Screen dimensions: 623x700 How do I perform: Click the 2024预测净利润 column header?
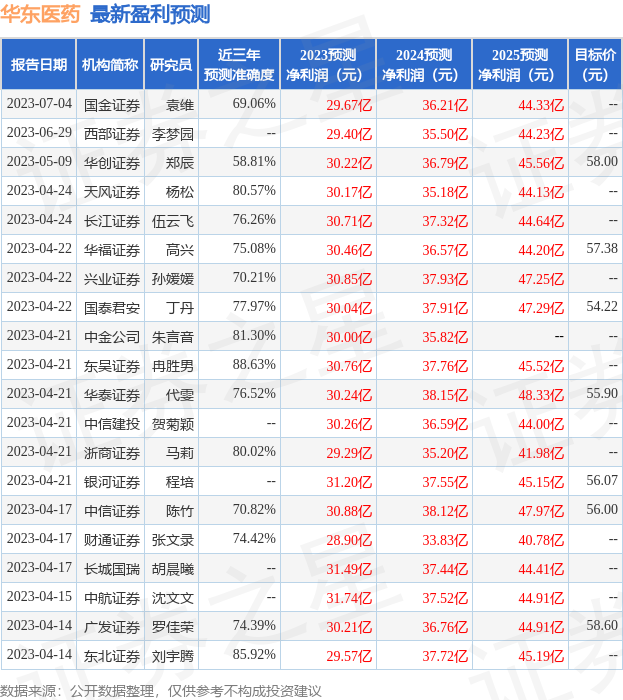[424, 64]
